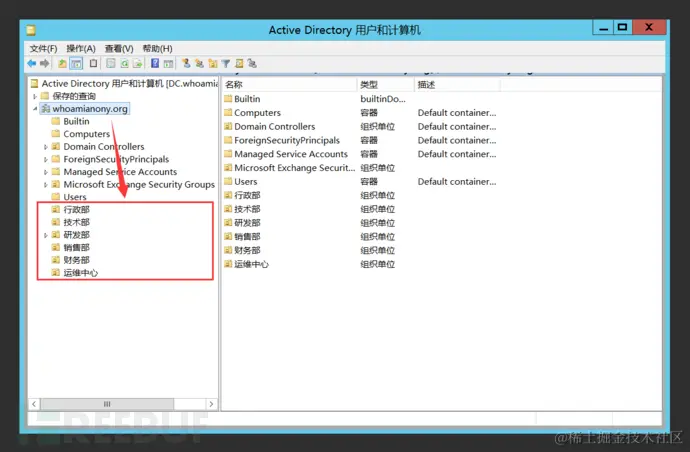
Task: Sort by the 描述 column header
Action: pyautogui.click(x=457, y=85)
